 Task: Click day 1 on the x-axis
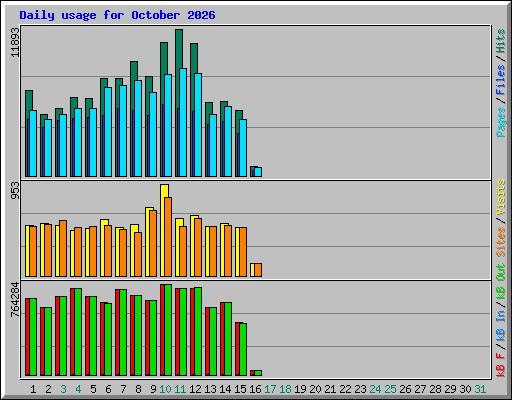coord(33,389)
